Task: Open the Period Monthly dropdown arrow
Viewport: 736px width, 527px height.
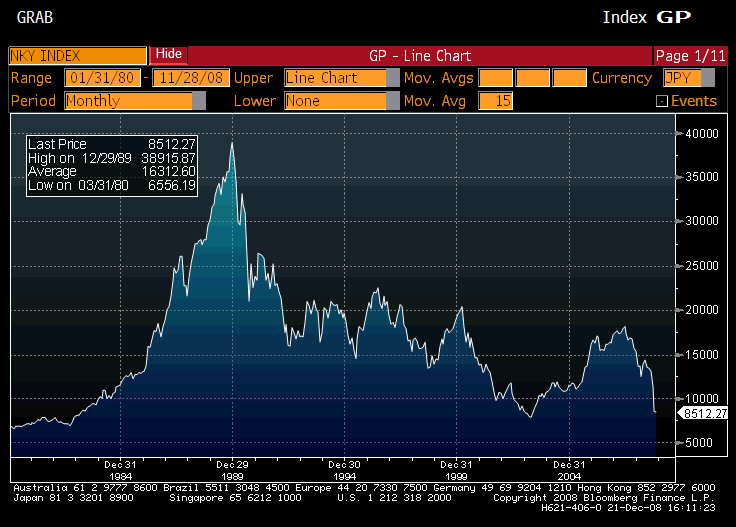Action: pyautogui.click(x=199, y=101)
